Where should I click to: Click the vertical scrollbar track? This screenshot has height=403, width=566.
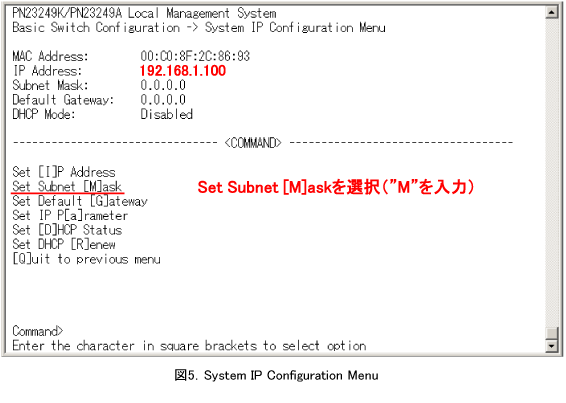tap(552, 173)
